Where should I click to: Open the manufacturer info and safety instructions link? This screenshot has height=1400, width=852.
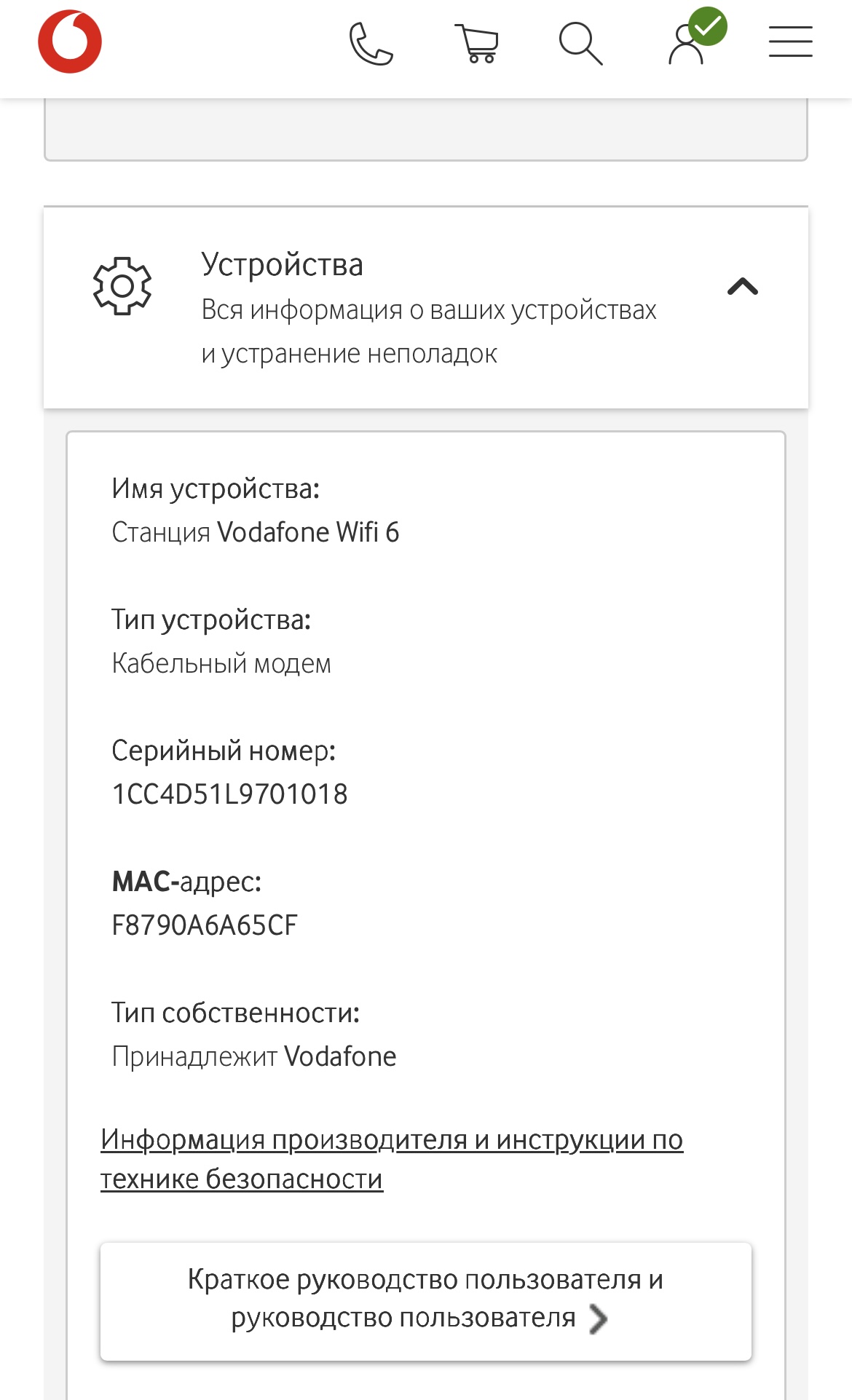pyautogui.click(x=391, y=1159)
